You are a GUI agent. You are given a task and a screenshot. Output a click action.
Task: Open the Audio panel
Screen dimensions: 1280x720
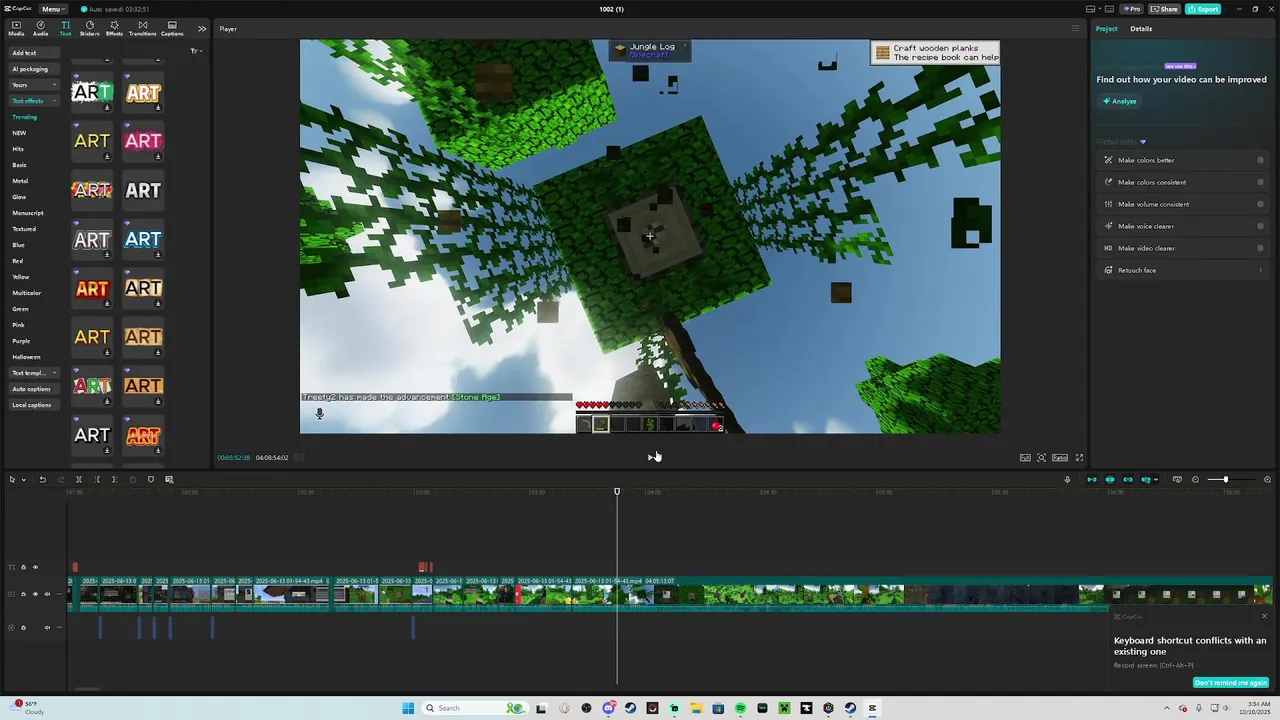point(40,28)
